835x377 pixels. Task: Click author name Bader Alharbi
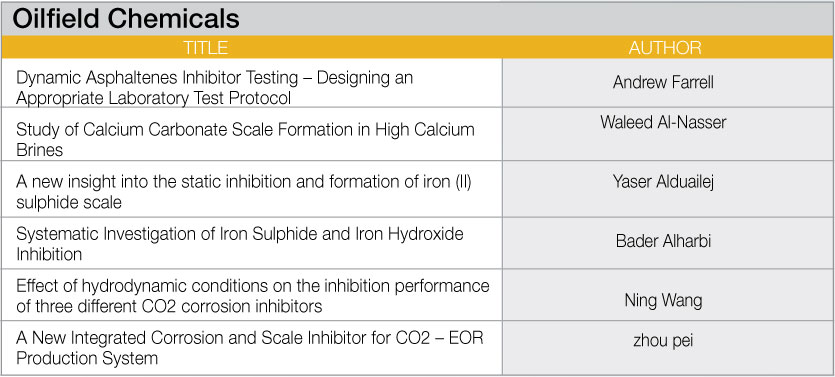coord(663,241)
